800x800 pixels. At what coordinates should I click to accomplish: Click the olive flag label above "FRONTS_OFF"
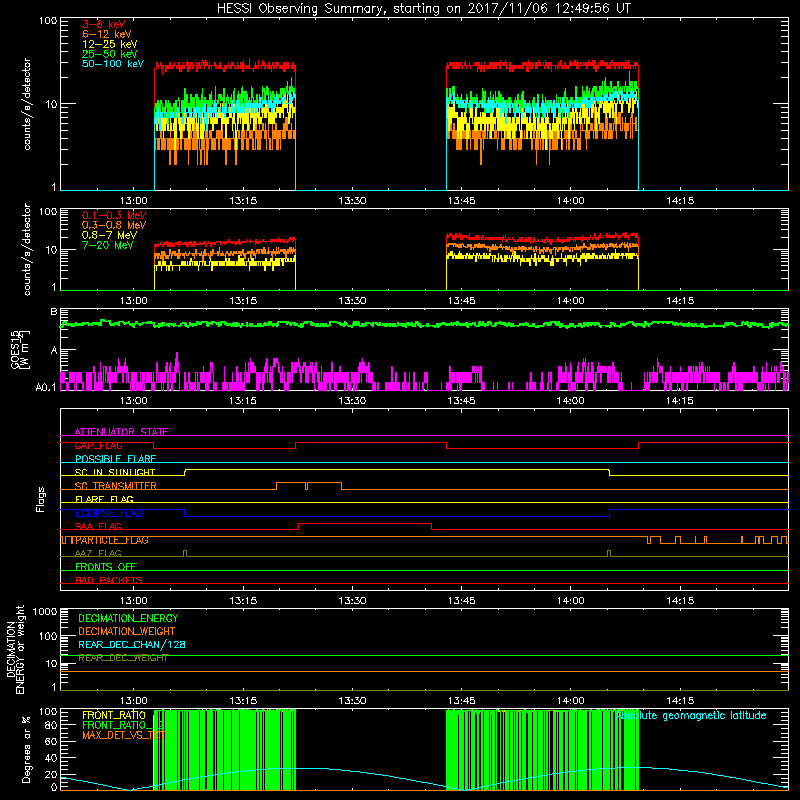(98, 553)
